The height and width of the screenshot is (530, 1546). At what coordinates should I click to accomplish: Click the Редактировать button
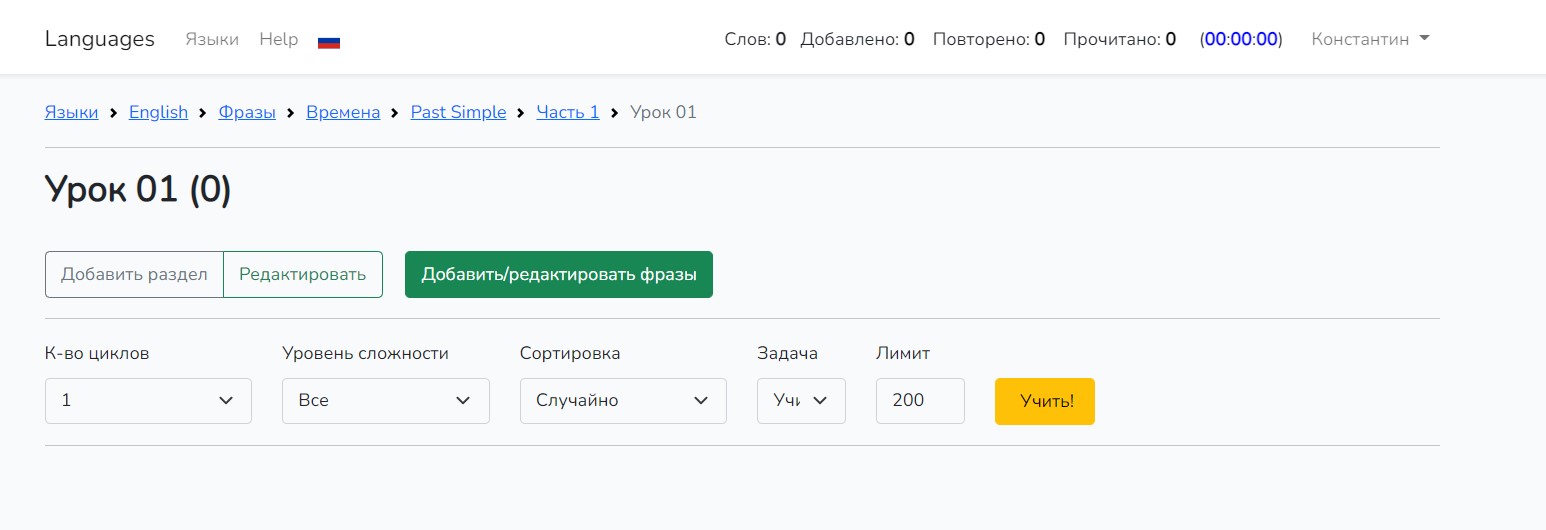coord(303,274)
